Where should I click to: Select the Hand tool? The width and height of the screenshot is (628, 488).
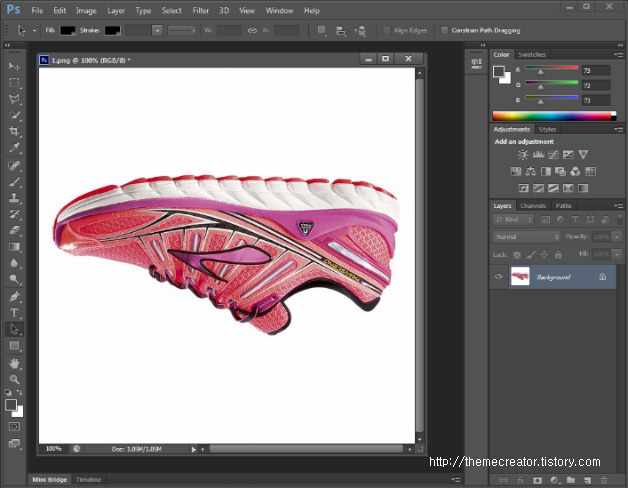click(14, 363)
